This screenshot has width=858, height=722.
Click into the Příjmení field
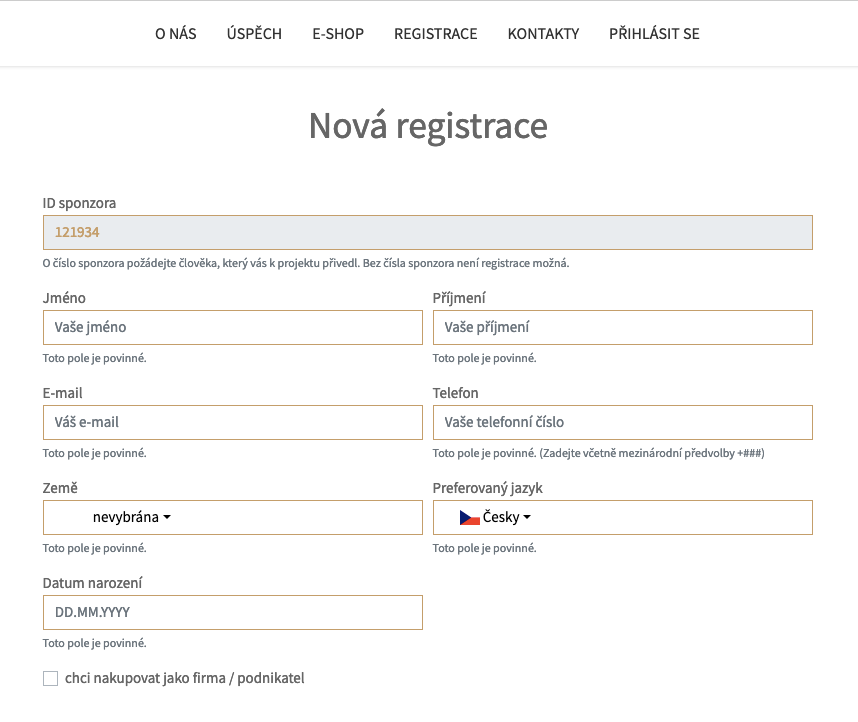click(x=622, y=327)
